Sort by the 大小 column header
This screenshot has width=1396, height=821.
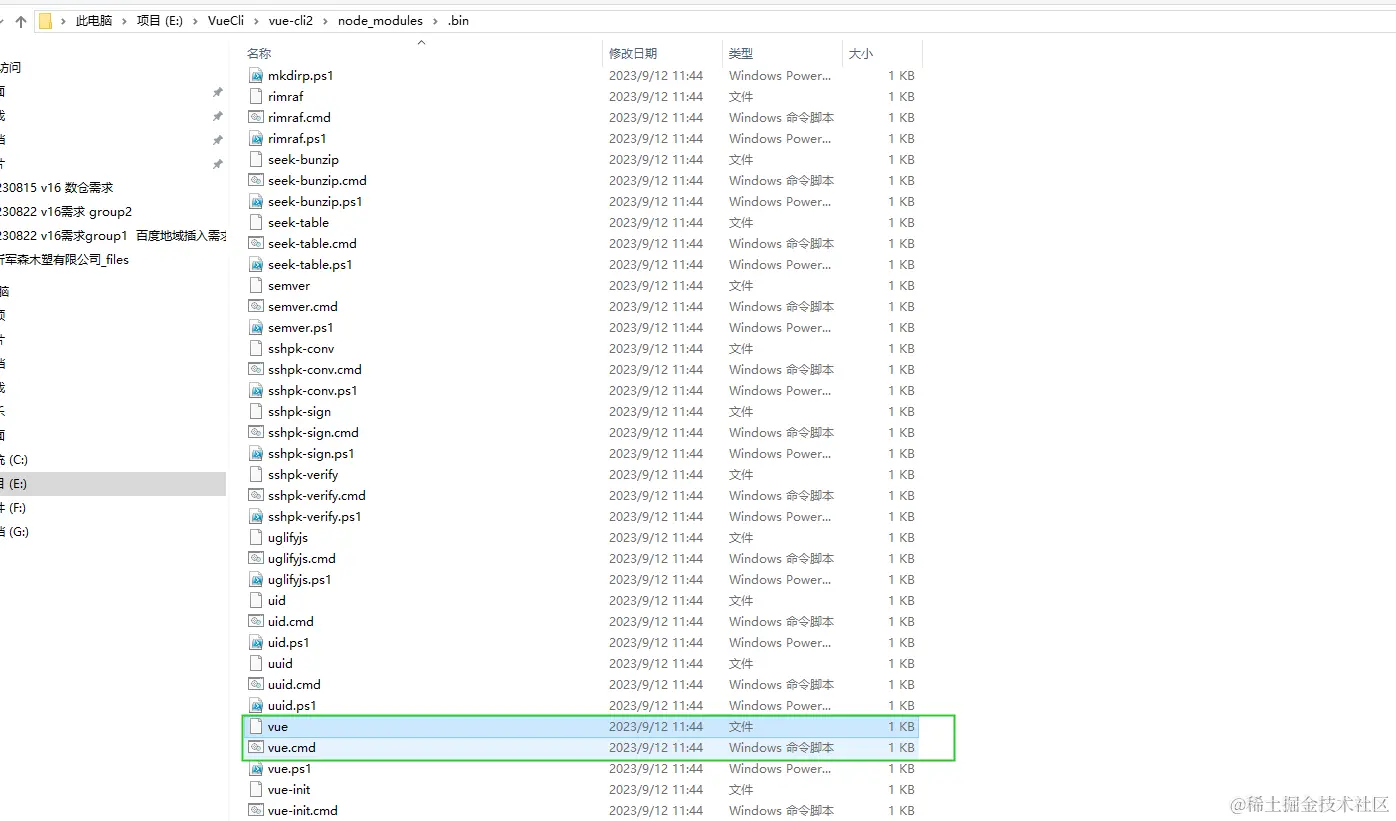861,54
